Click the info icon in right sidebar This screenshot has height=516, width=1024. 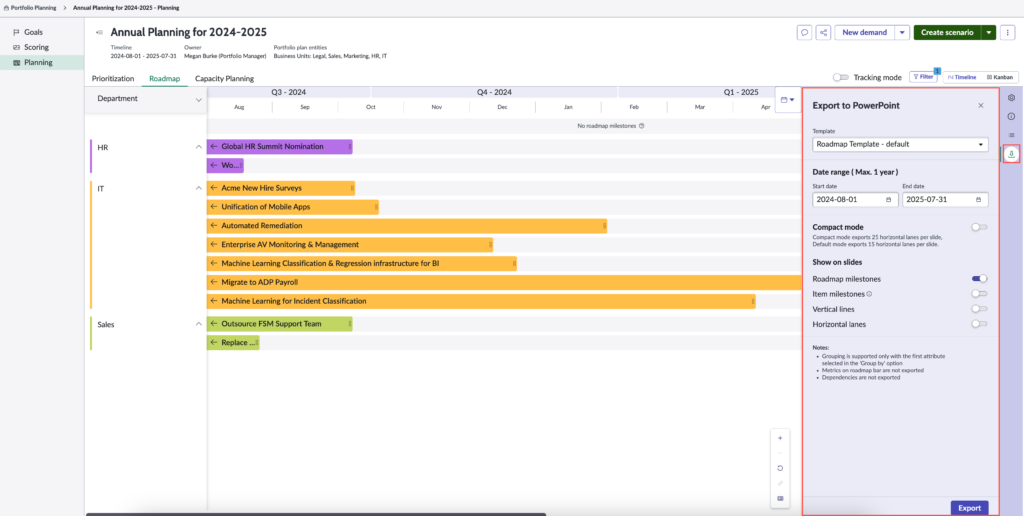pyautogui.click(x=1011, y=116)
